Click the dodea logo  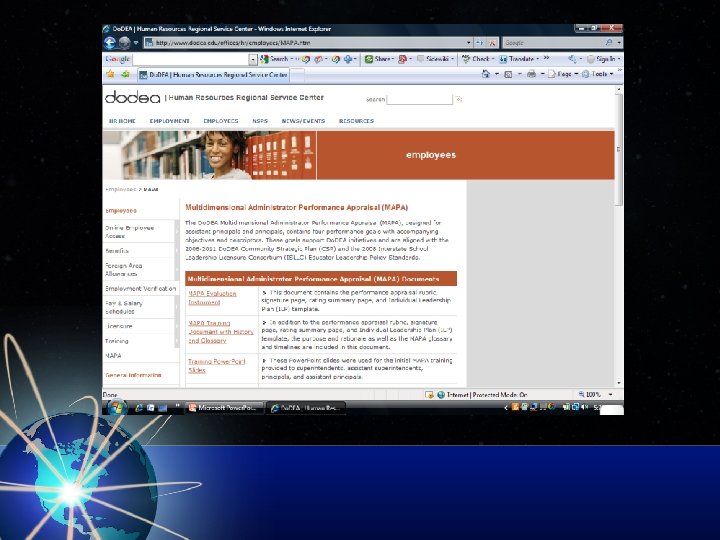pyautogui.click(x=132, y=97)
